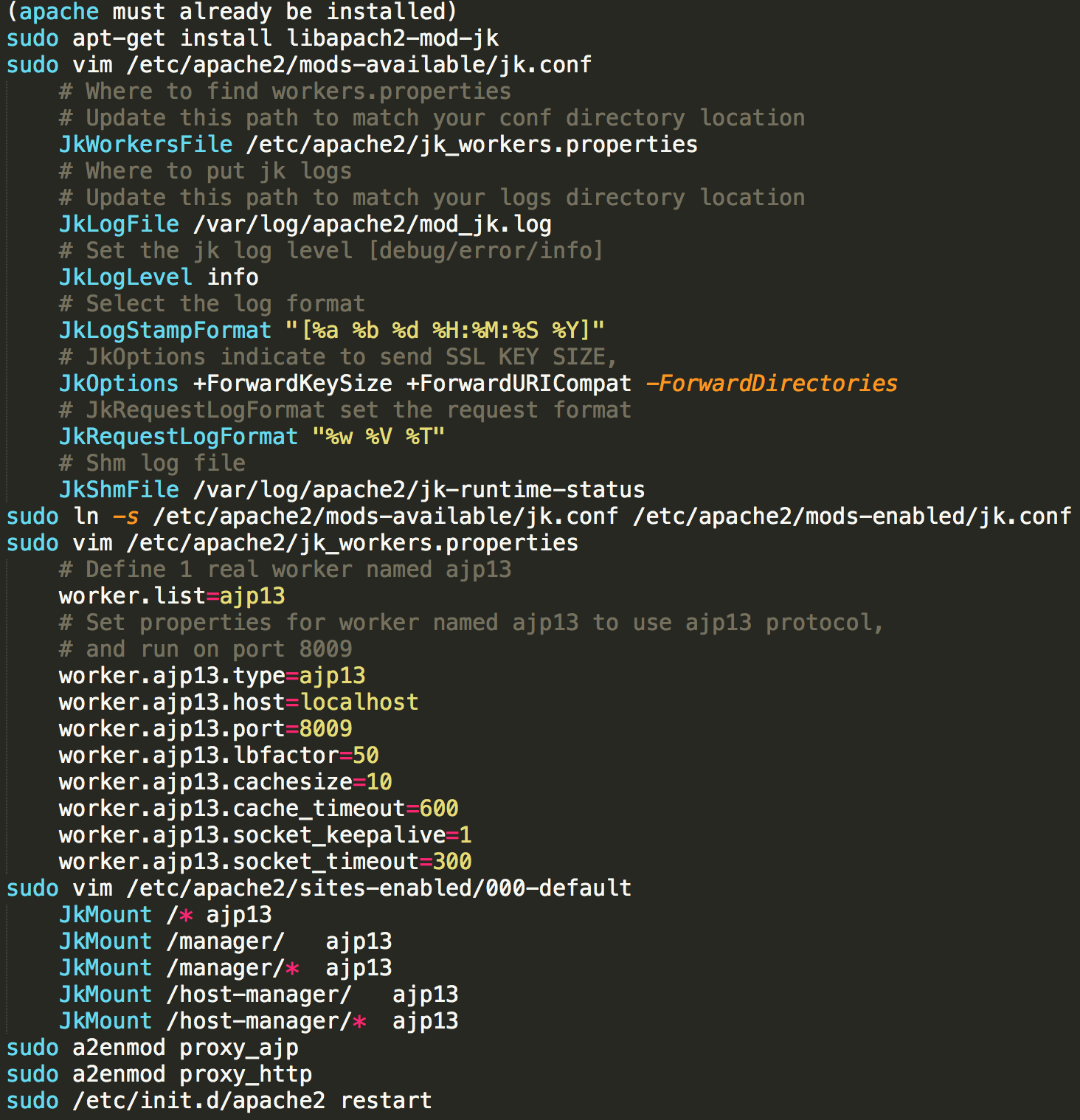Click the ln -s flag text

(125, 516)
